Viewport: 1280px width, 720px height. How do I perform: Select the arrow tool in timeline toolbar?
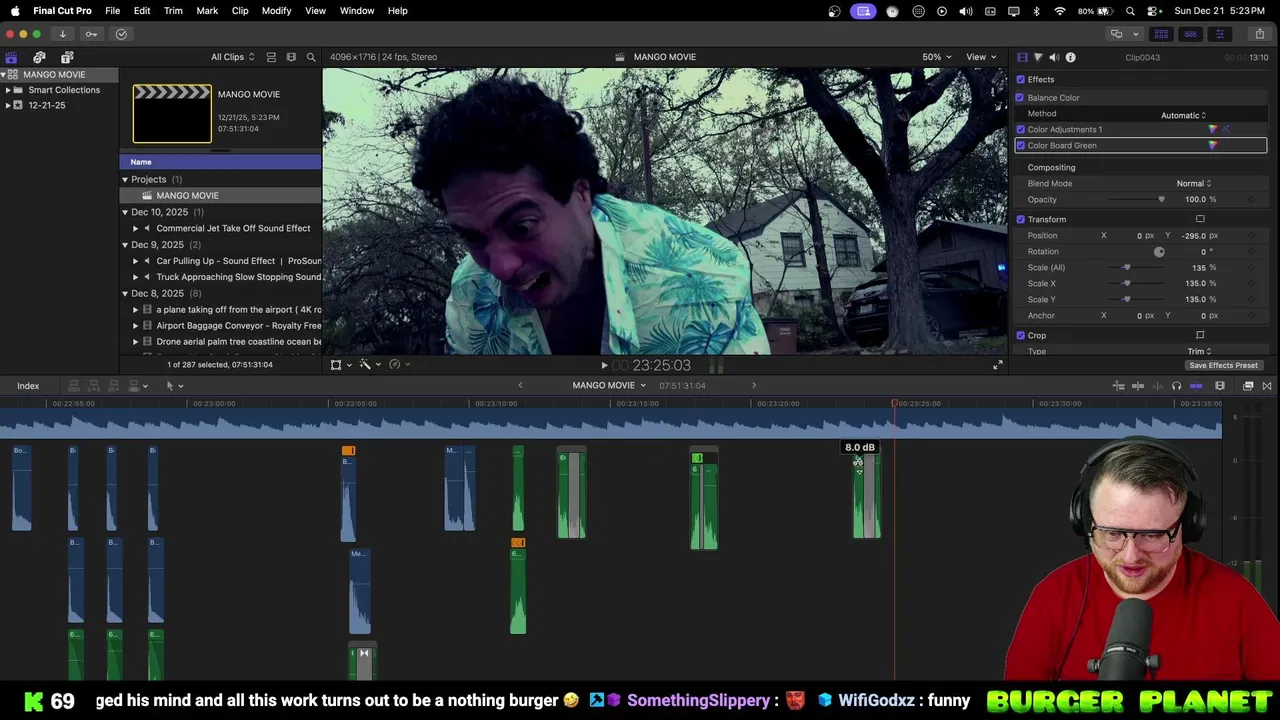(173, 386)
